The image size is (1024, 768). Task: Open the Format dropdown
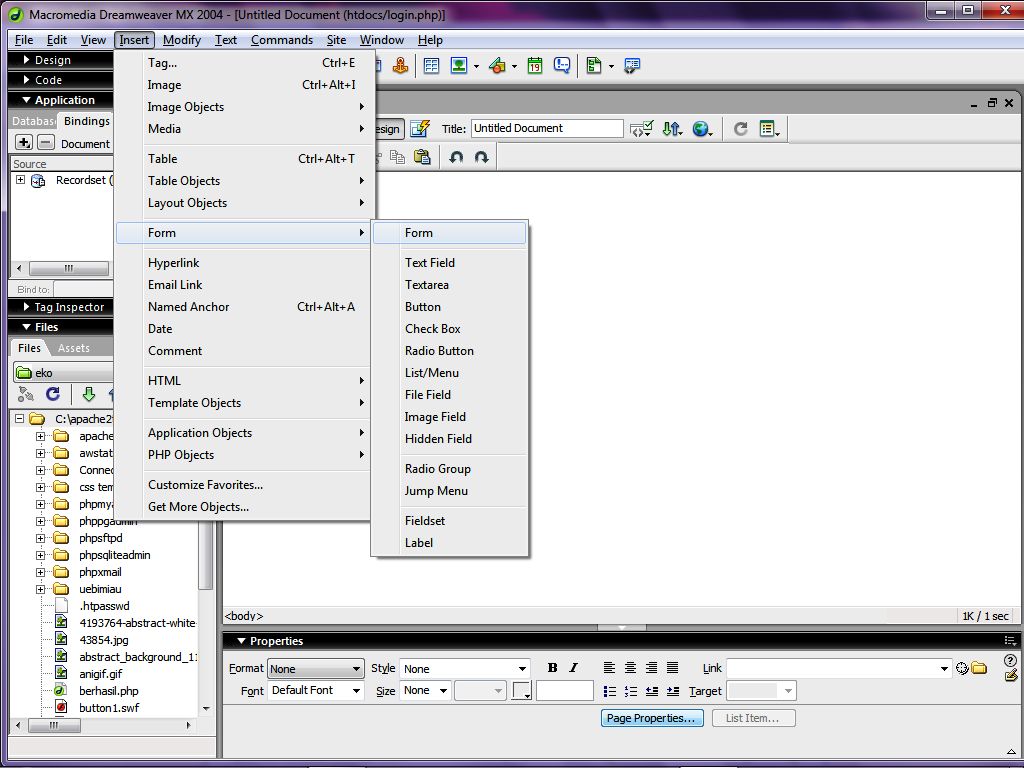point(315,669)
